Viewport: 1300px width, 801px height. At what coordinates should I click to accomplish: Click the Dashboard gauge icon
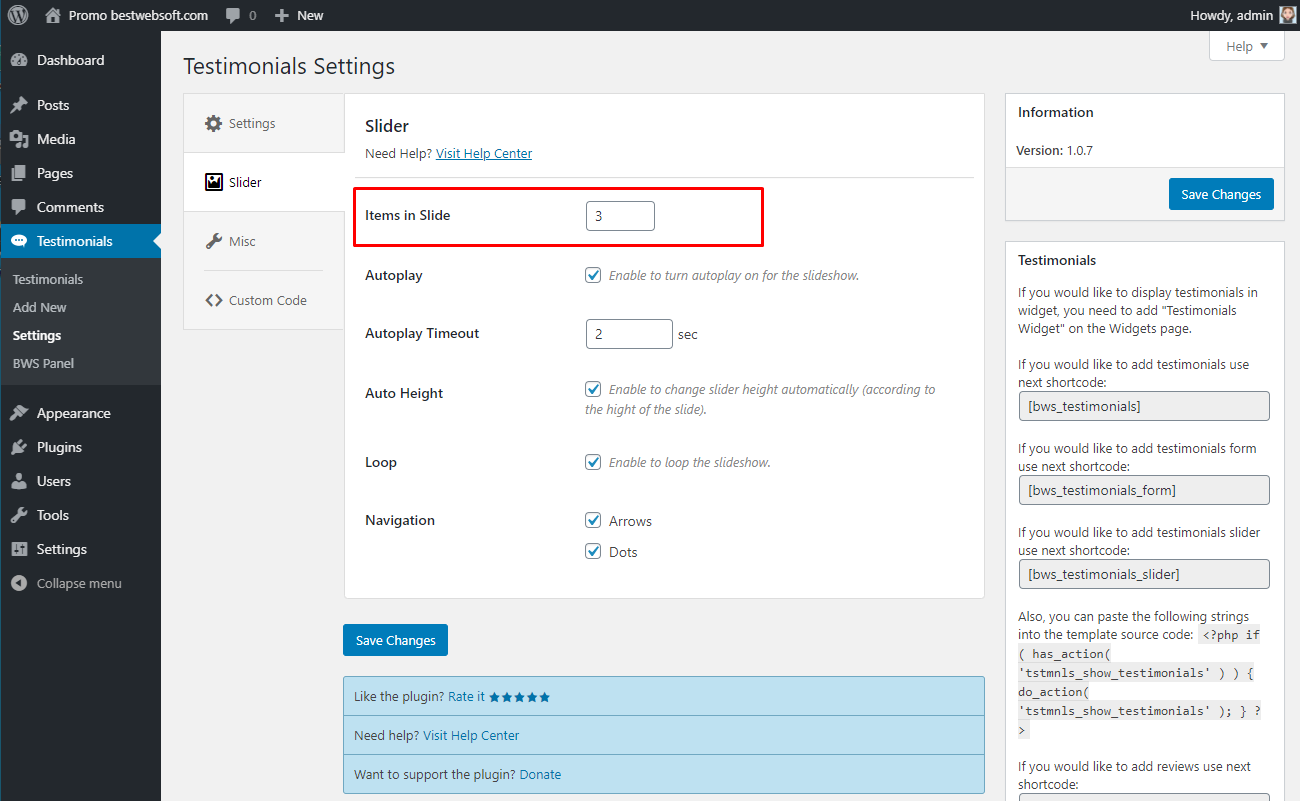pos(19,60)
